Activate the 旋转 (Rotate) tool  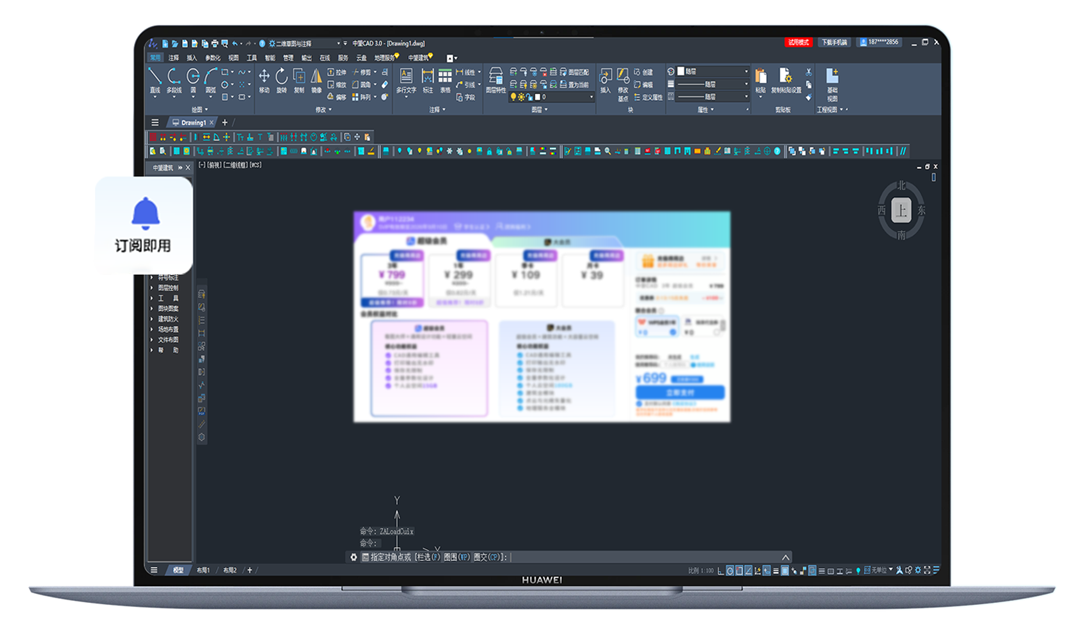(x=282, y=80)
